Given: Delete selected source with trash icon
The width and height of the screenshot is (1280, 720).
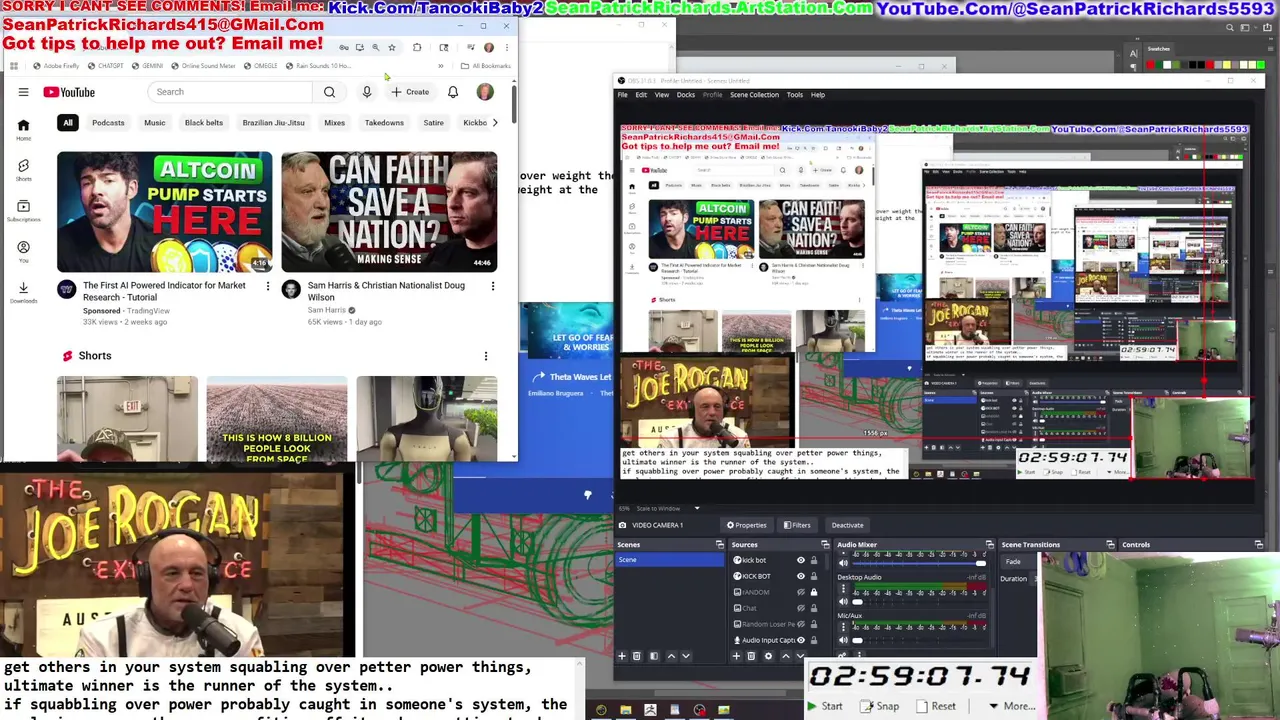Looking at the screenshot, I should pyautogui.click(x=751, y=656).
